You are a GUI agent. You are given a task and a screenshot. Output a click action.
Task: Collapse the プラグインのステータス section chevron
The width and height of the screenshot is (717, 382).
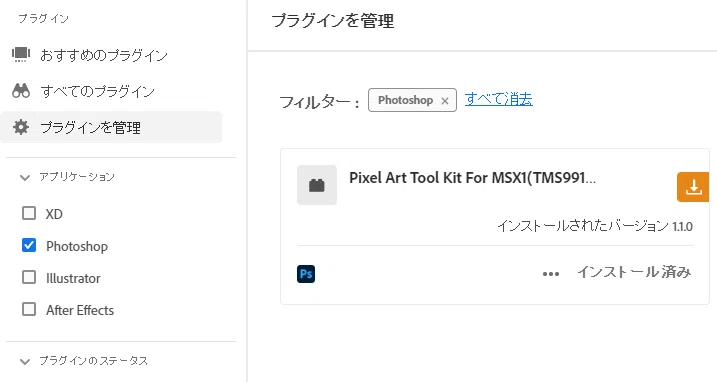[25, 361]
